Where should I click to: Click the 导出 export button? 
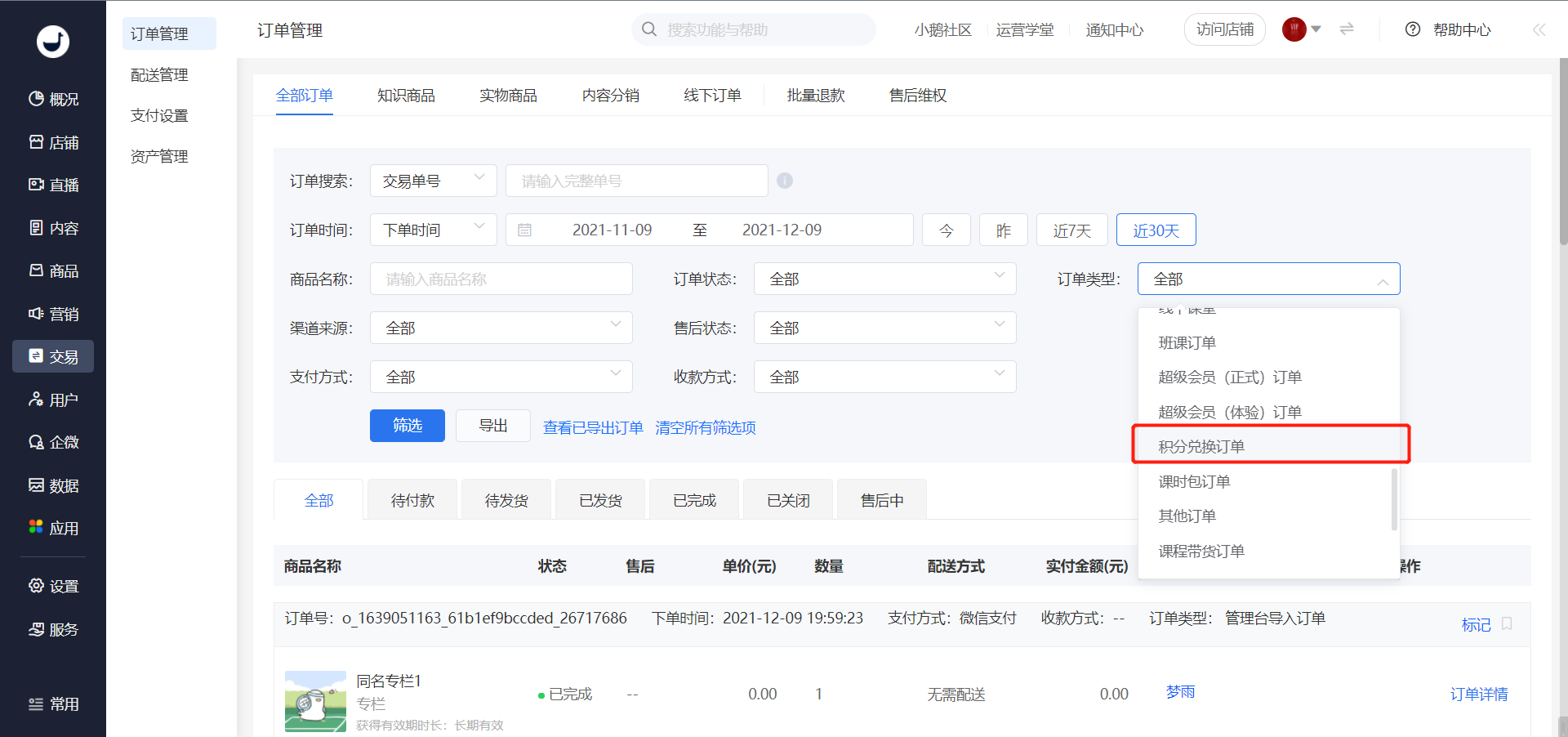[493, 426]
